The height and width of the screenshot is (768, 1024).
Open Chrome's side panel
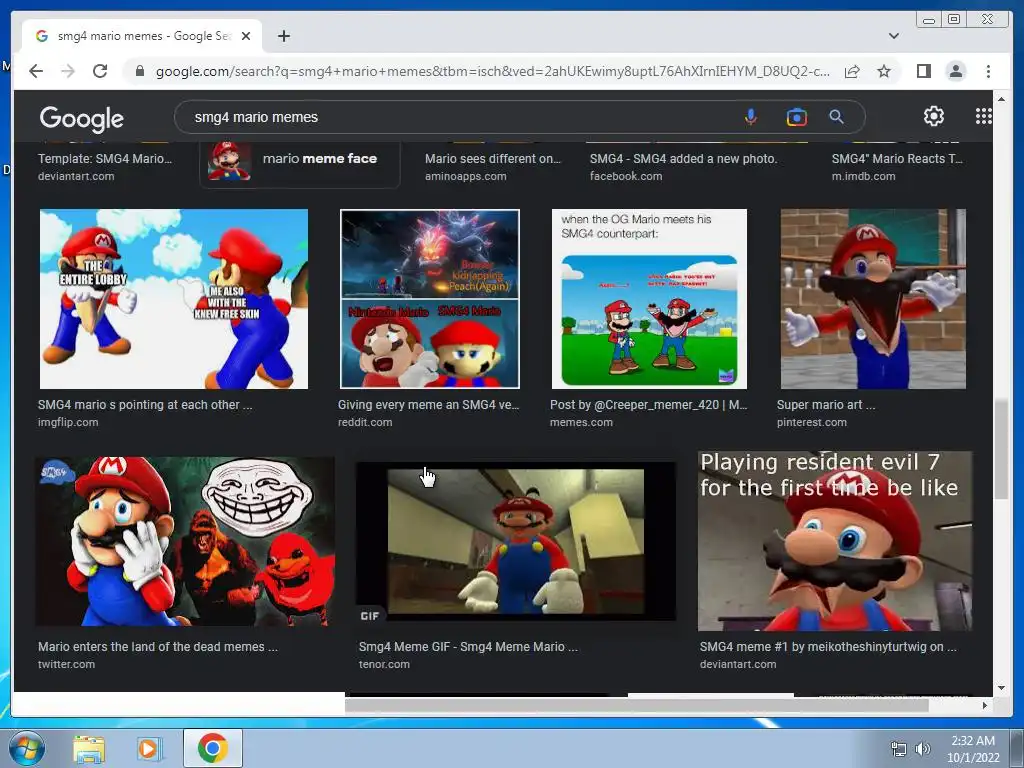pos(923,71)
